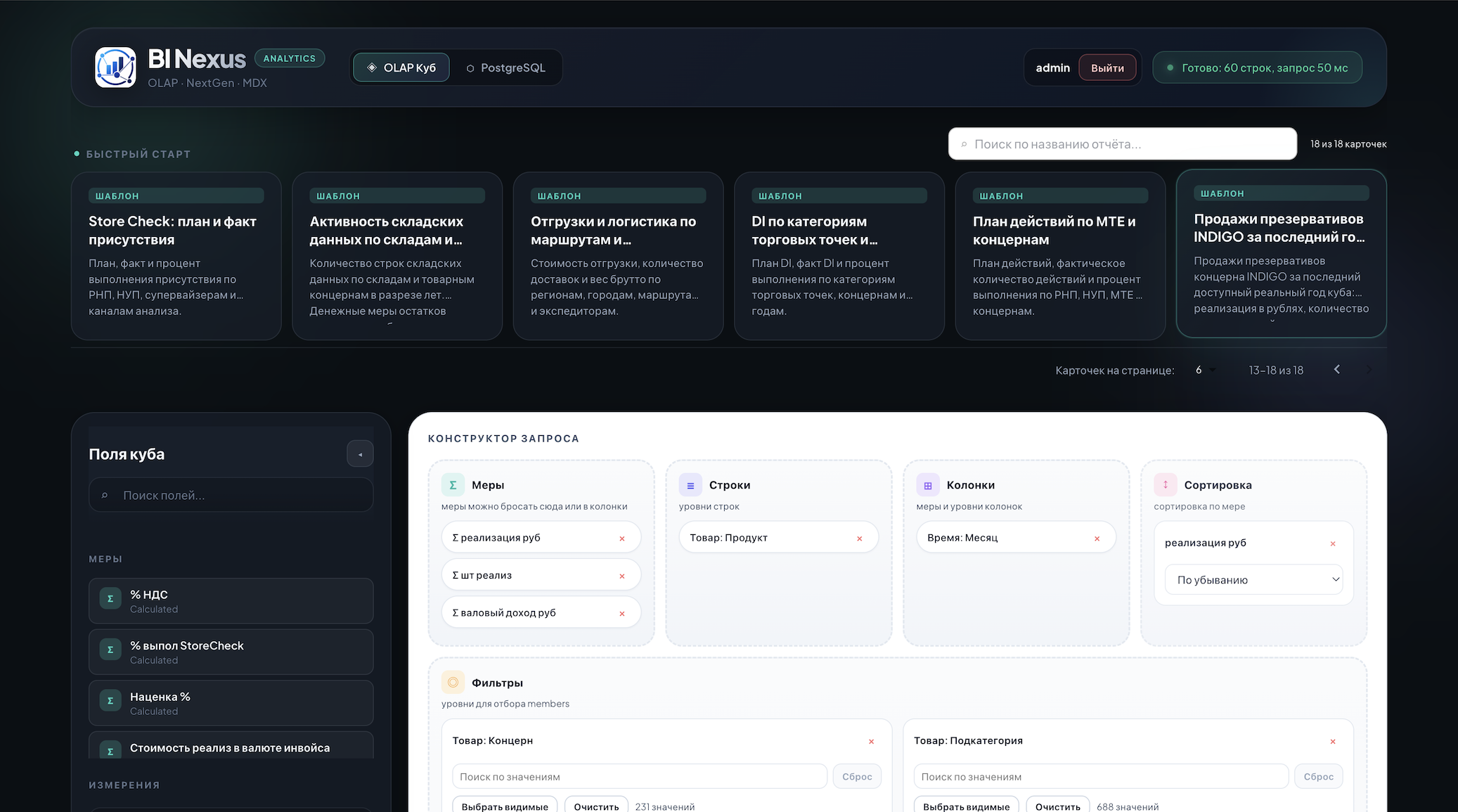This screenshot has width=1458, height=812.
Task: Click sigma icon of Стоимость реализ в валюте
Action: (110, 750)
